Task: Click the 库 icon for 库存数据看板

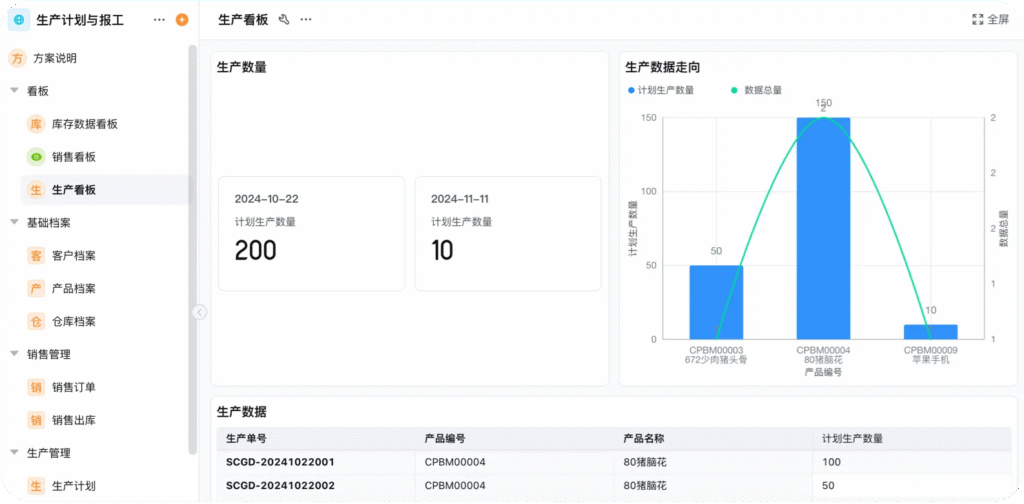Action: pyautogui.click(x=36, y=124)
